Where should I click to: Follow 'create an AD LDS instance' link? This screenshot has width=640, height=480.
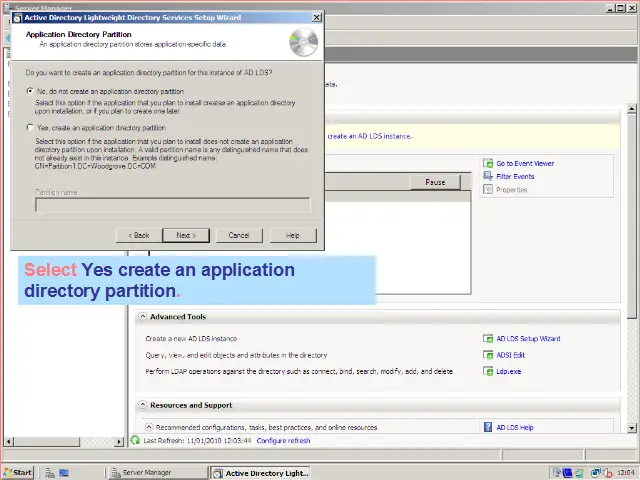pos(369,136)
